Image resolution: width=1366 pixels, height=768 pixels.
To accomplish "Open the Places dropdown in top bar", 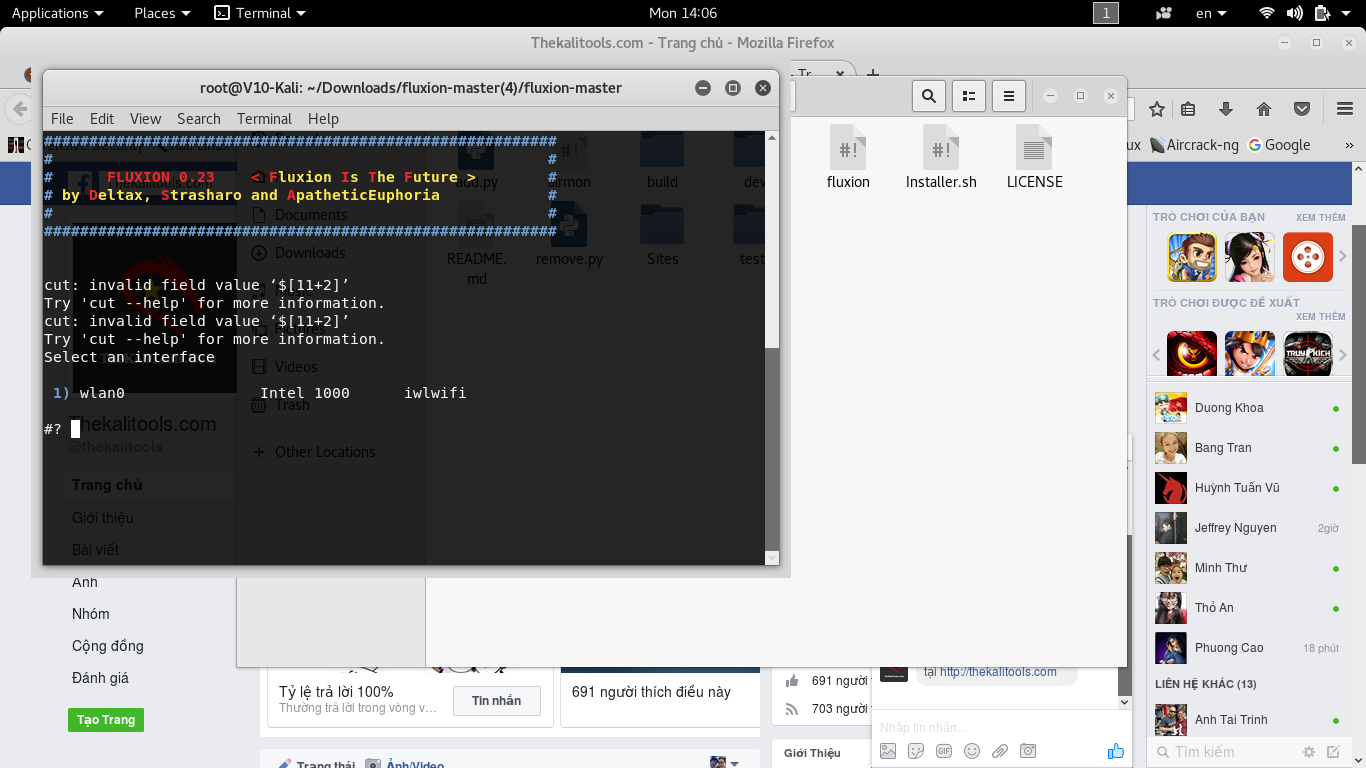I will (162, 13).
